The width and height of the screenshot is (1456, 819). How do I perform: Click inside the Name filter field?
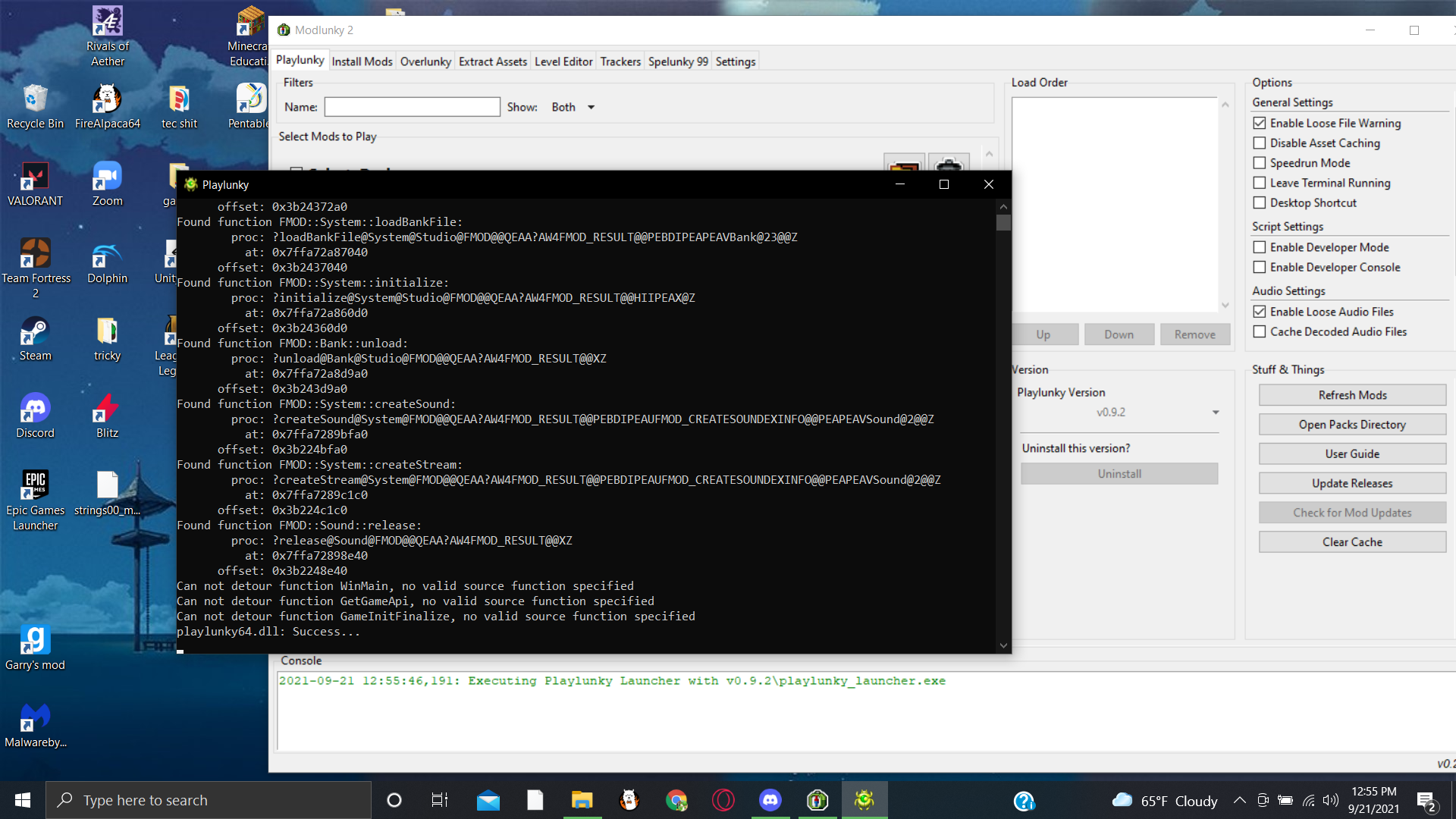412,106
